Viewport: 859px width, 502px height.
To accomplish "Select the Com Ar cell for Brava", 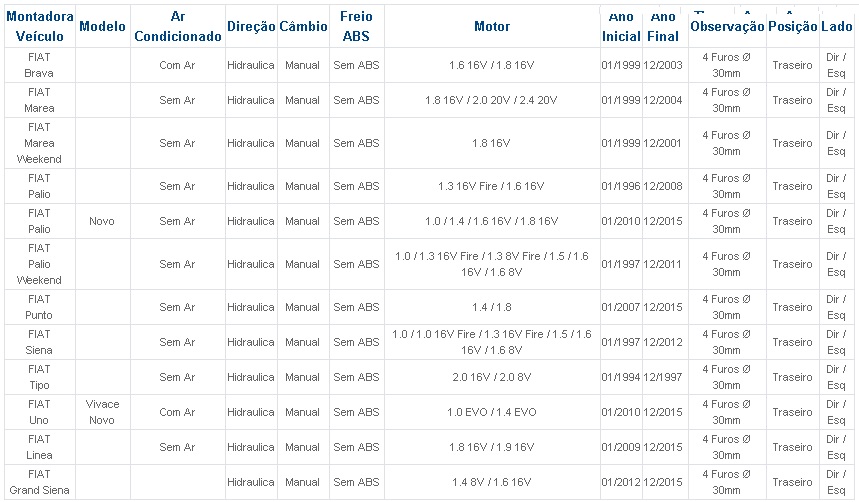I will coord(177,65).
